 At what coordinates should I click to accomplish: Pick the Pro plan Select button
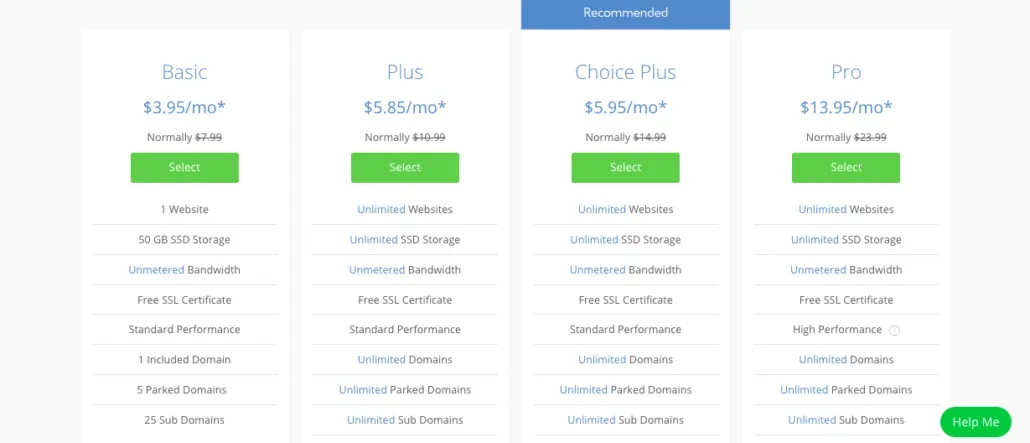(846, 167)
